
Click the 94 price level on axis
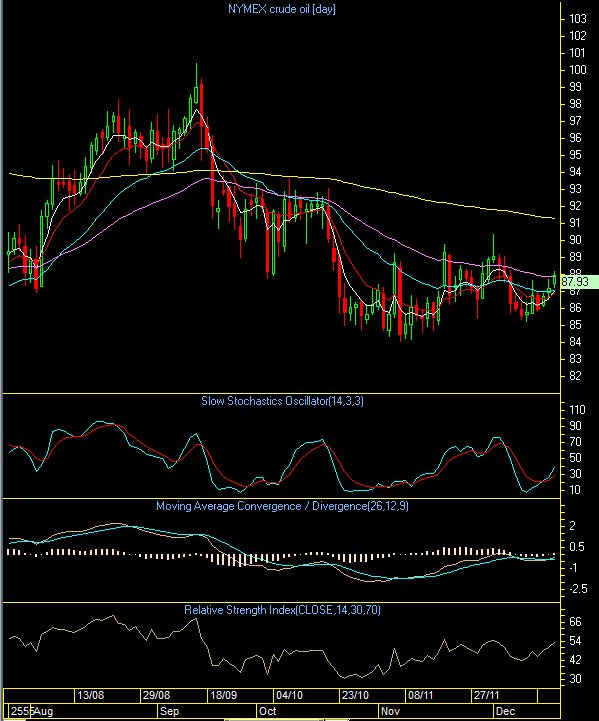pyautogui.click(x=575, y=172)
